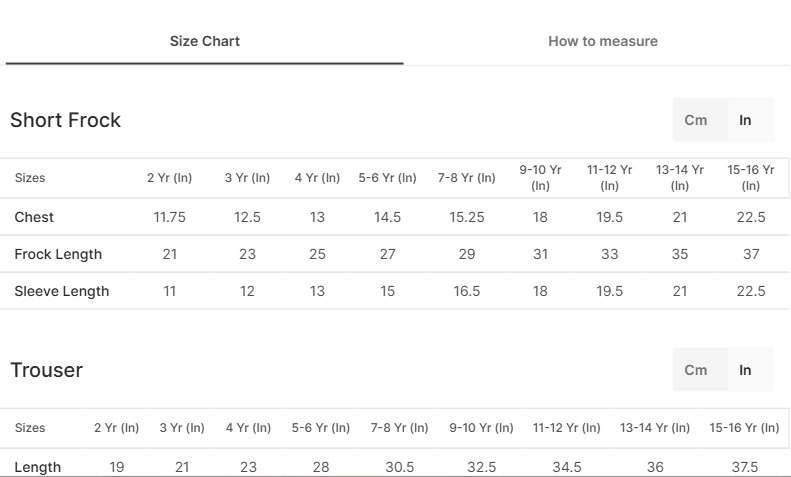Viewport: 791px width, 477px height.
Task: Click the trouser Sizes header cell
Action: [x=30, y=428]
